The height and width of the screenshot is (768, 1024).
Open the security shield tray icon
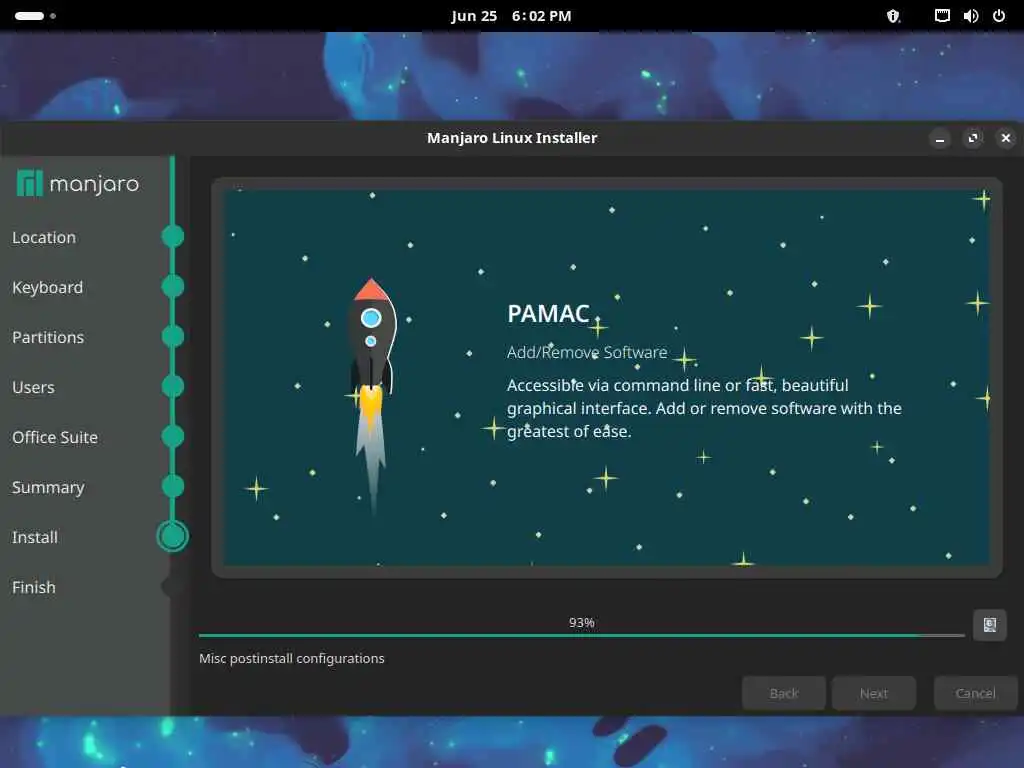pyautogui.click(x=893, y=16)
